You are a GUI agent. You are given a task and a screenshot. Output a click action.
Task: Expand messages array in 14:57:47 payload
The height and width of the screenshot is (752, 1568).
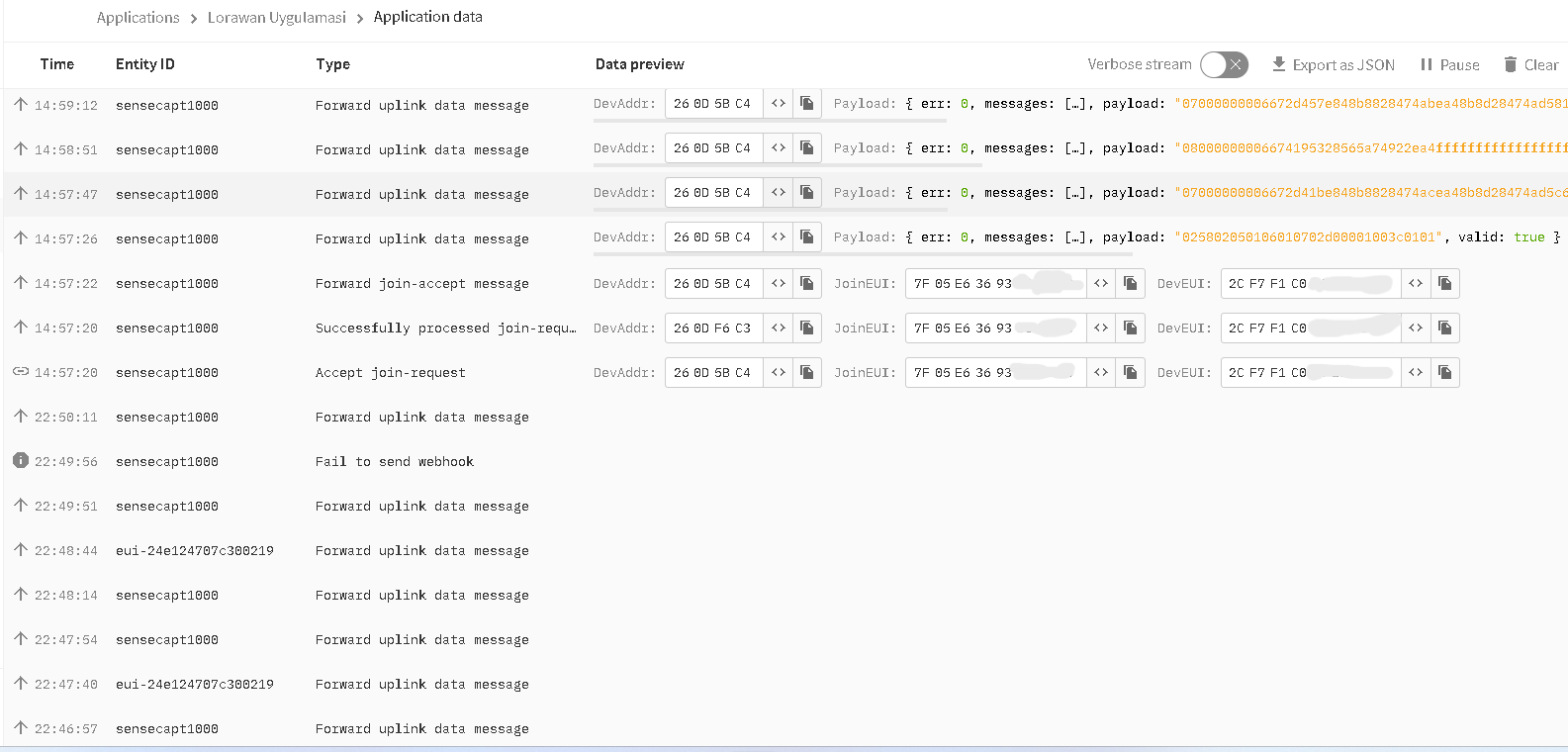1075,193
